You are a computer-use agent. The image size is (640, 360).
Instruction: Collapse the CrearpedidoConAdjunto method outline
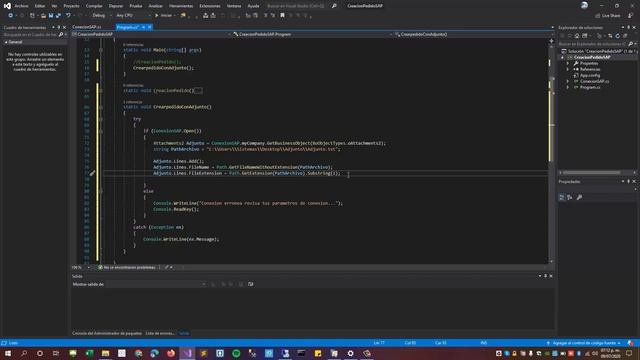101,107
